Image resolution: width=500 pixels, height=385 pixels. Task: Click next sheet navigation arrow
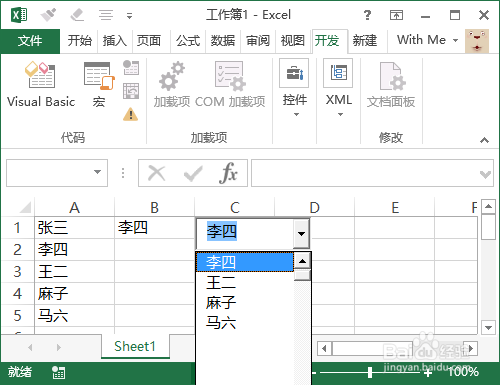[59, 348]
